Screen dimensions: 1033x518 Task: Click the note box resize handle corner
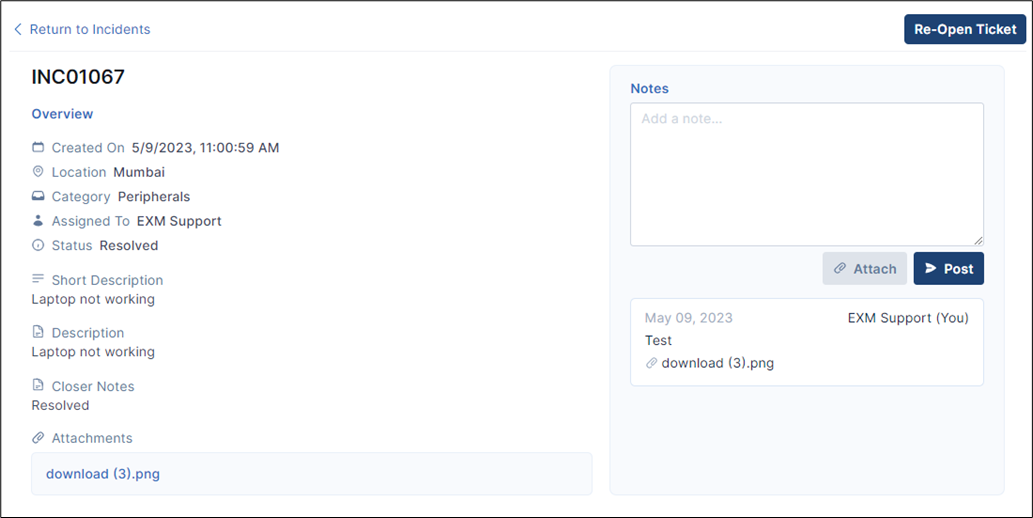pos(978,241)
